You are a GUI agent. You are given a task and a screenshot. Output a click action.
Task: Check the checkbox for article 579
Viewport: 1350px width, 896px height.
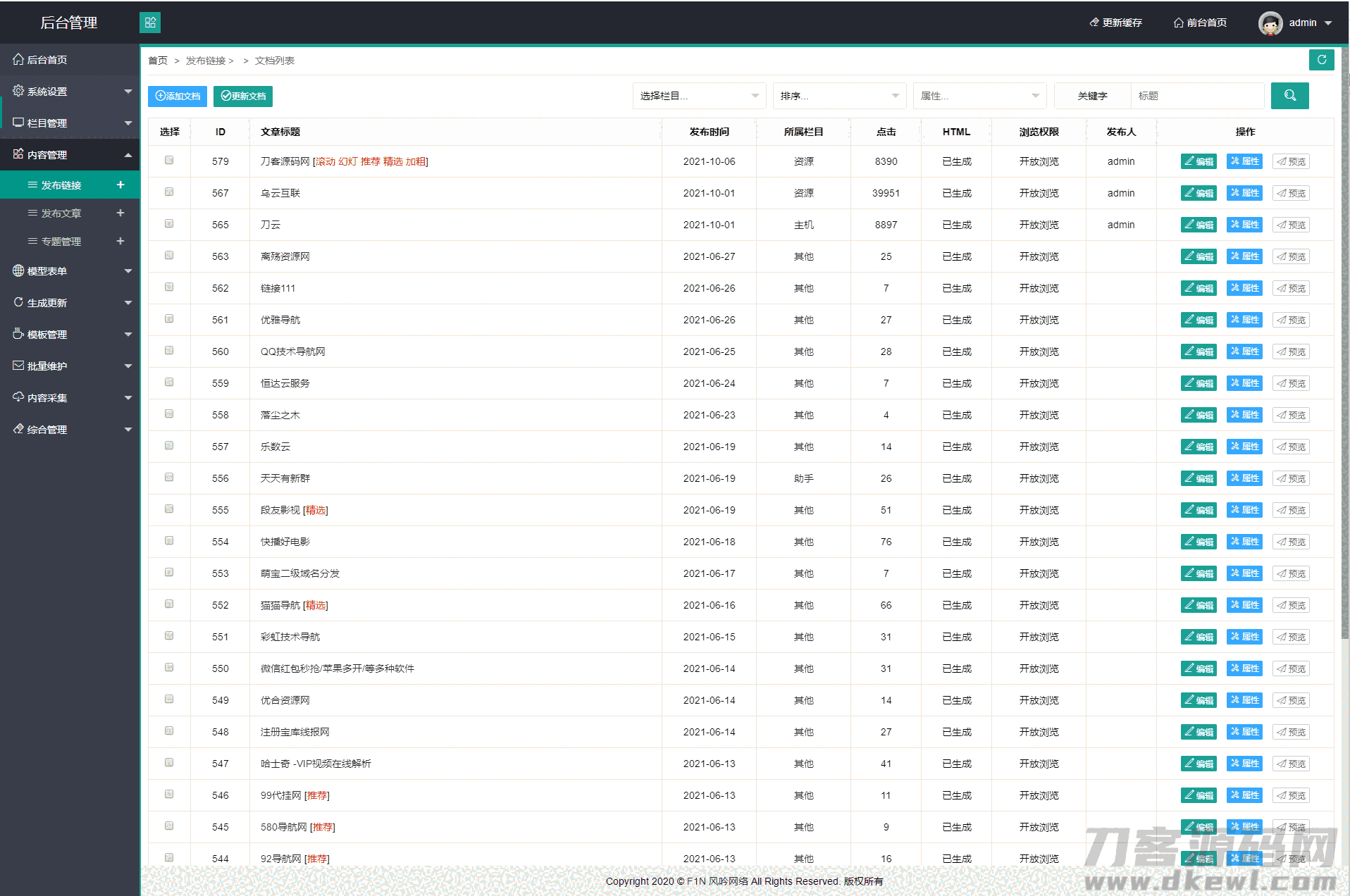169,161
